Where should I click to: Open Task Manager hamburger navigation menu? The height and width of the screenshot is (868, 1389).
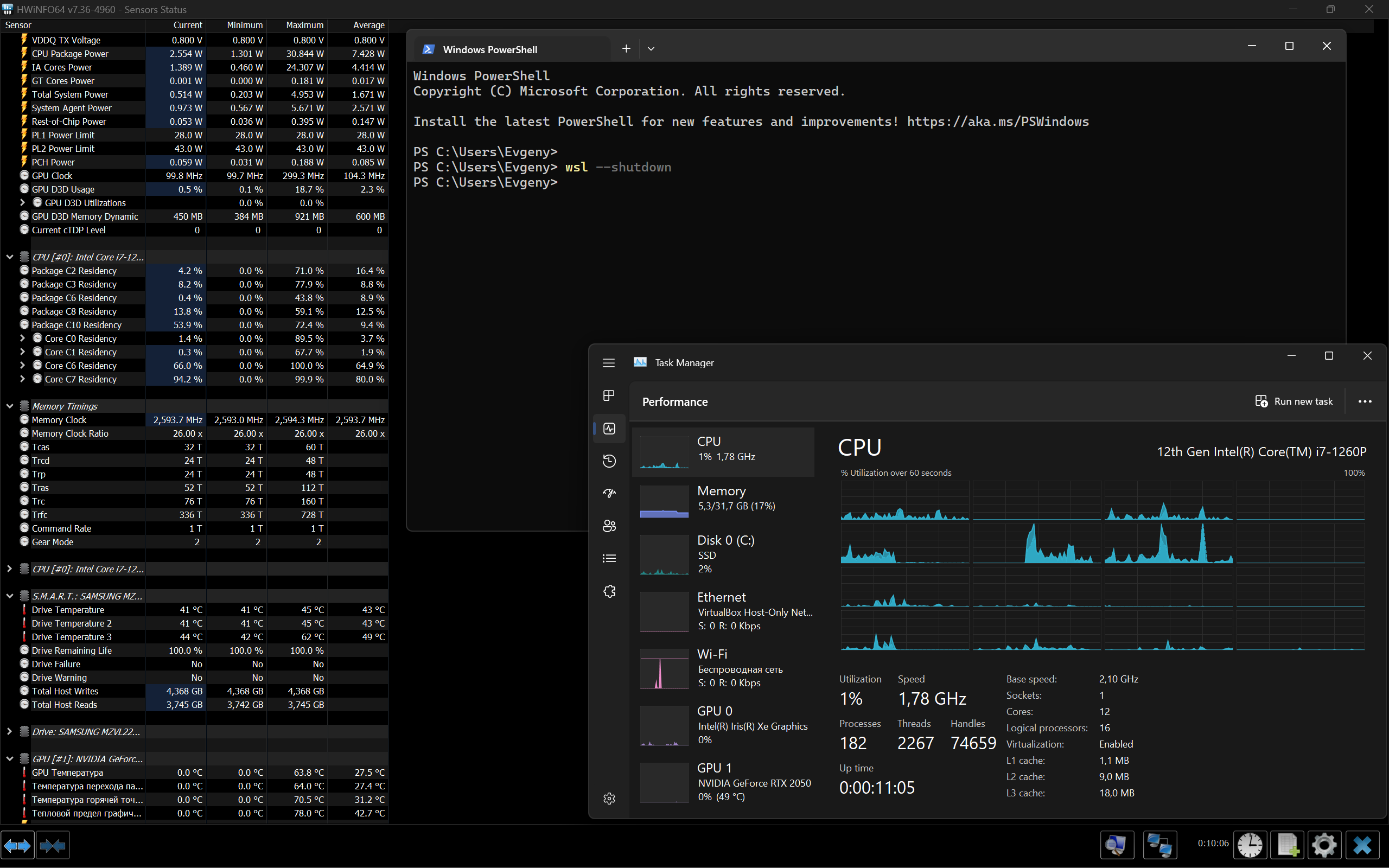(x=608, y=362)
